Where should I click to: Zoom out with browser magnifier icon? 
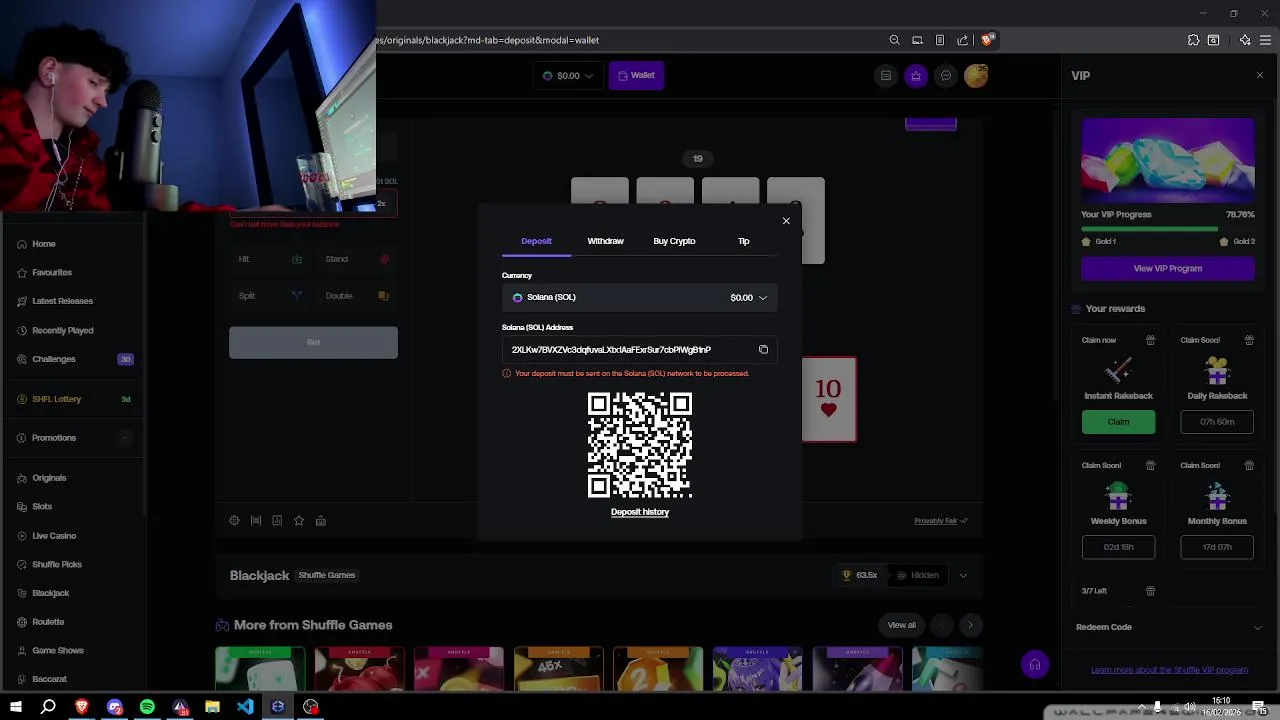click(894, 40)
